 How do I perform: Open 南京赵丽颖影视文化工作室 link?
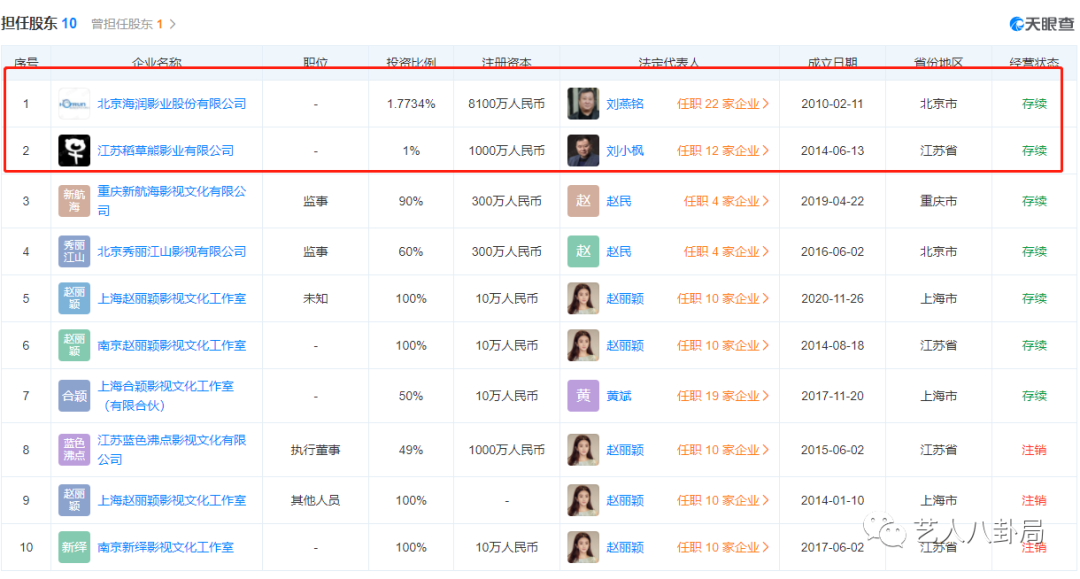coord(172,345)
